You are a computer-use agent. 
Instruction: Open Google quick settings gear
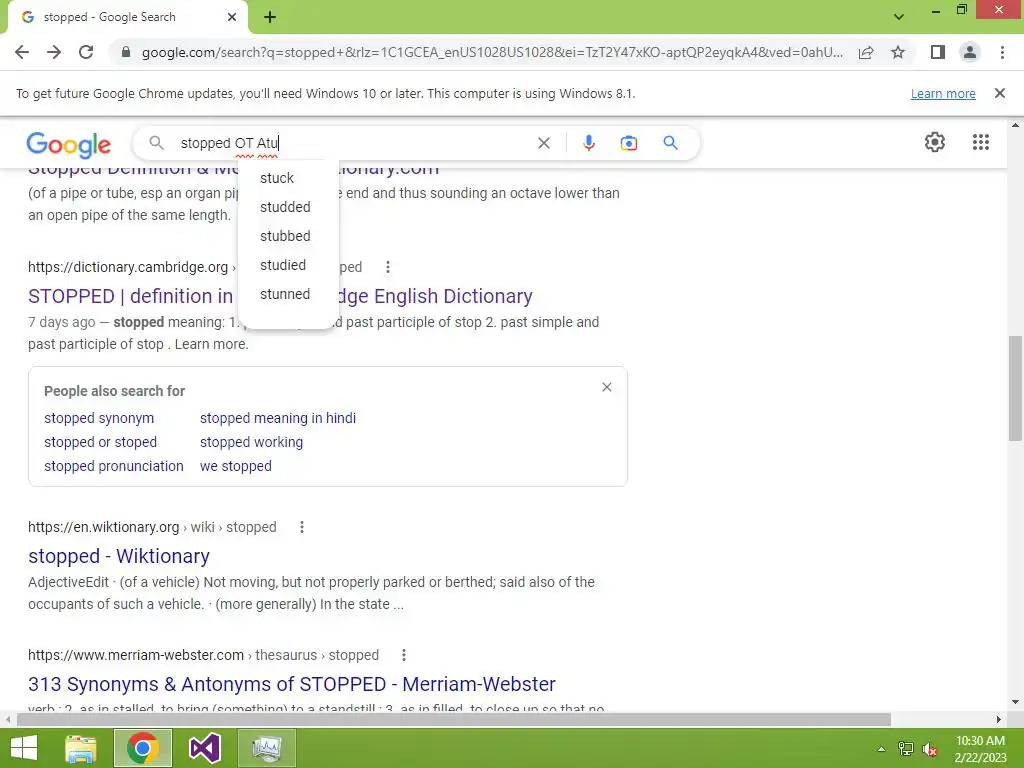click(935, 142)
